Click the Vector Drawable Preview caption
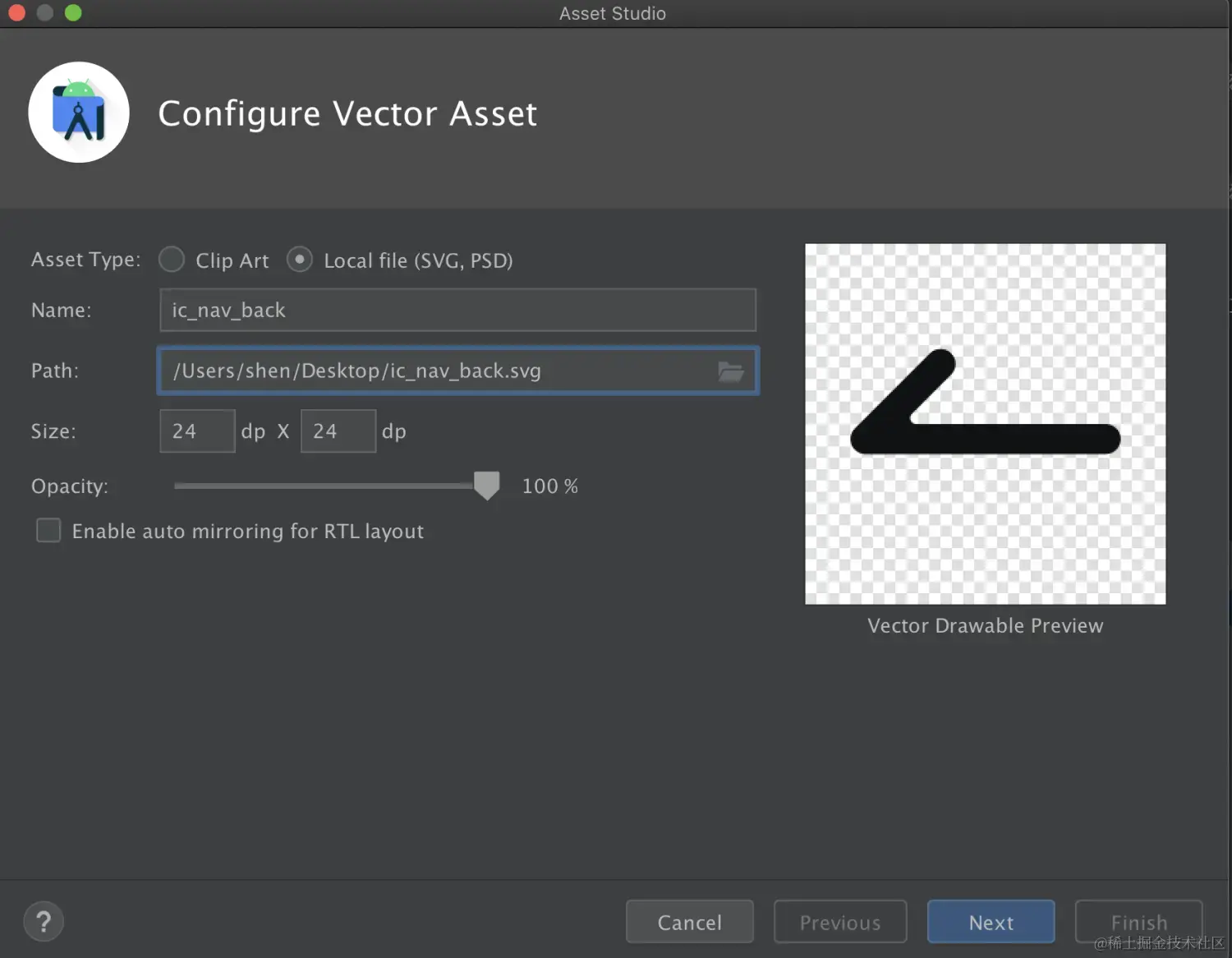Screen dimensions: 1232x958 [986, 625]
